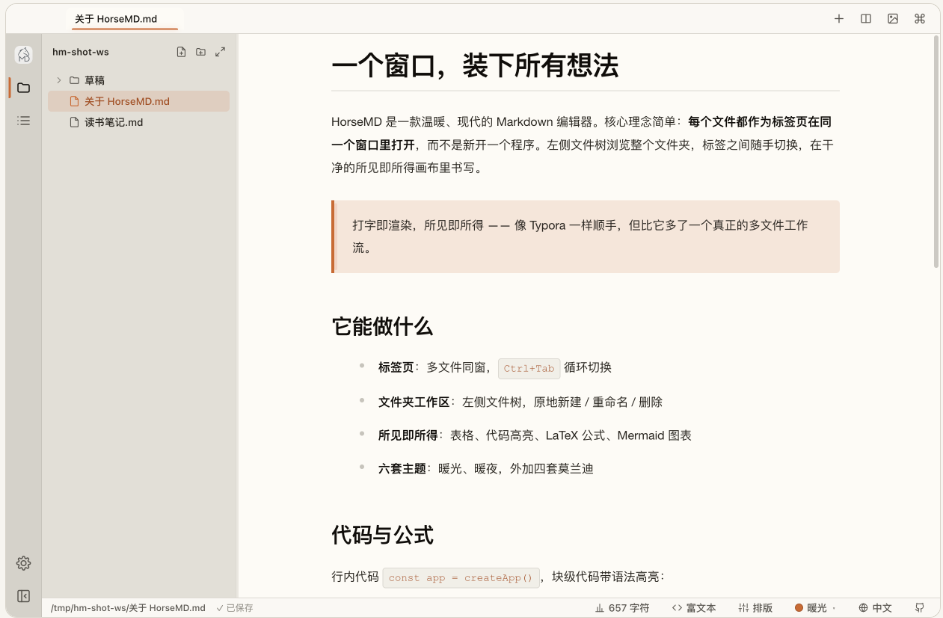Click the bold 所见即所得 list item text
The height and width of the screenshot is (618, 943).
pyautogui.click(x=408, y=435)
